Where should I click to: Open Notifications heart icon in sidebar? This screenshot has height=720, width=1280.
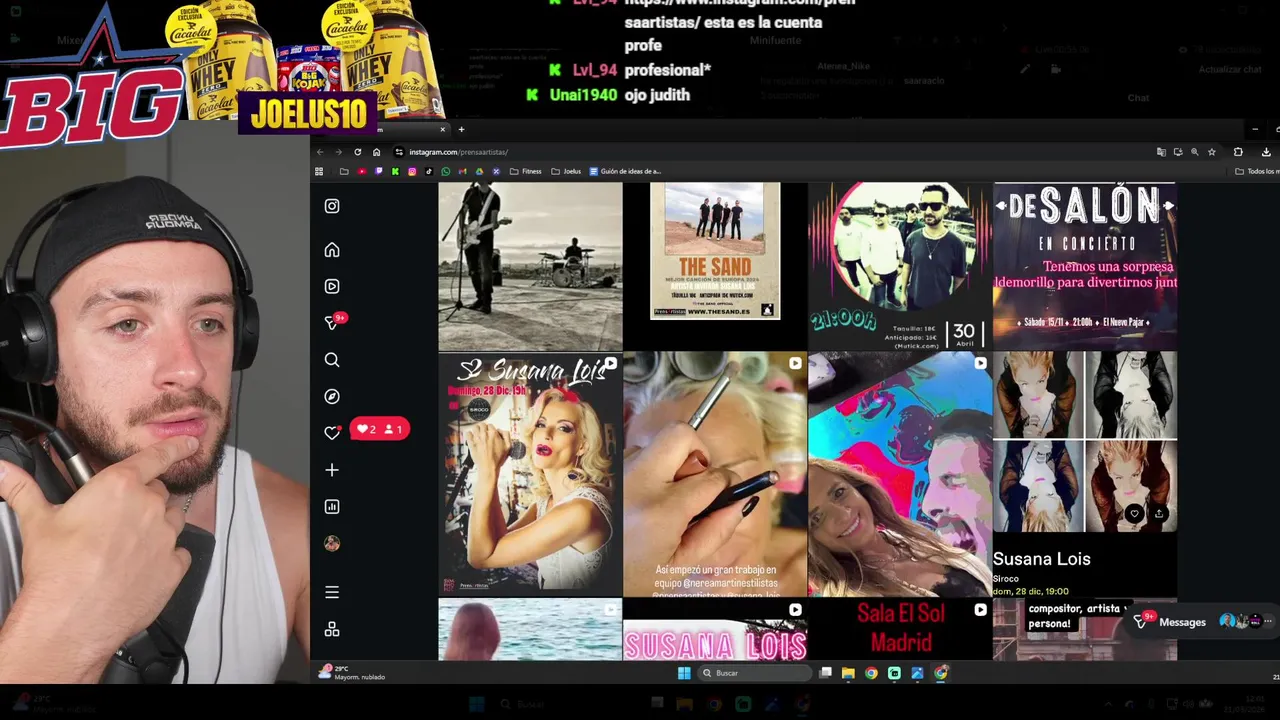pyautogui.click(x=332, y=433)
